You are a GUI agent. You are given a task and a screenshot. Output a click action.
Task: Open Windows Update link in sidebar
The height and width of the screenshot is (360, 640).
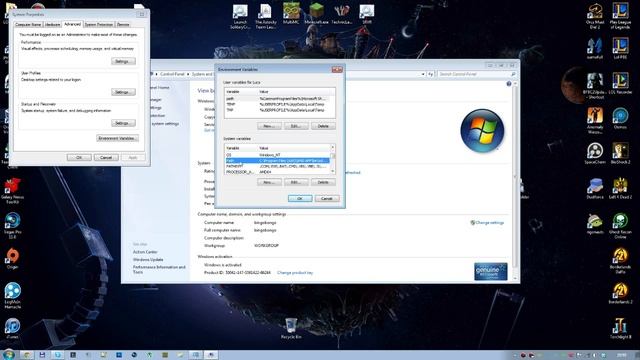click(148, 260)
